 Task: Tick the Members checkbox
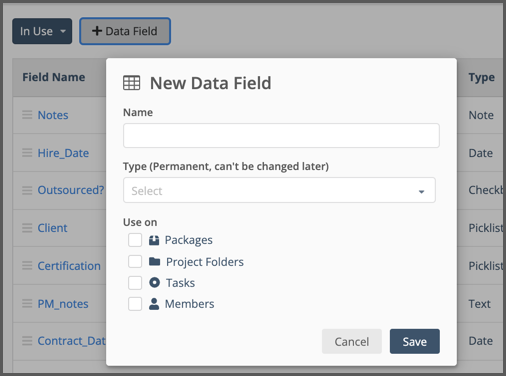[x=135, y=304]
